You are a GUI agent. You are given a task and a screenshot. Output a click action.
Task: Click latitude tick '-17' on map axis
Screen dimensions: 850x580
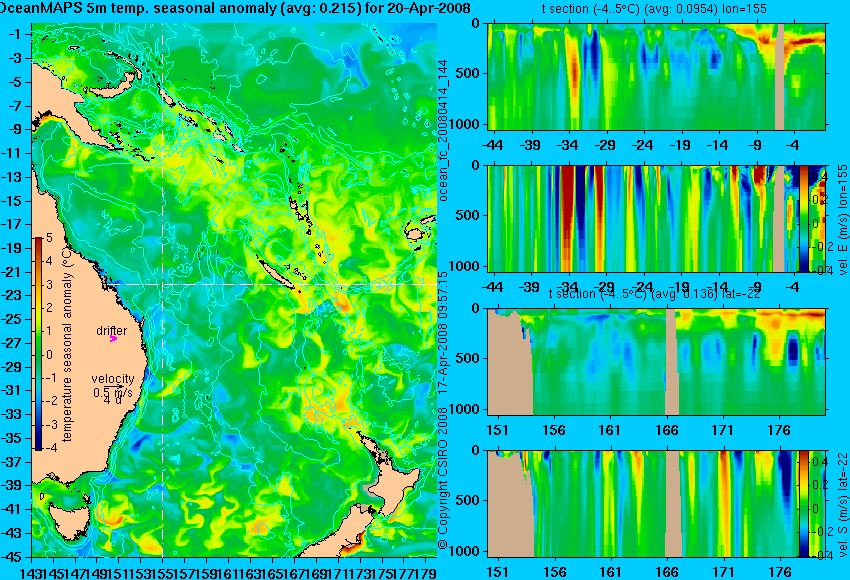12,224
